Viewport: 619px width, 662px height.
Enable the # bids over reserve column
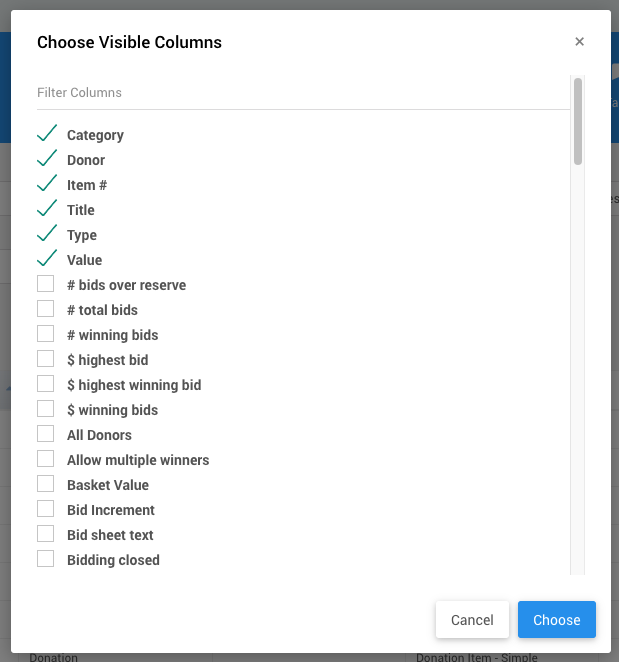(46, 284)
